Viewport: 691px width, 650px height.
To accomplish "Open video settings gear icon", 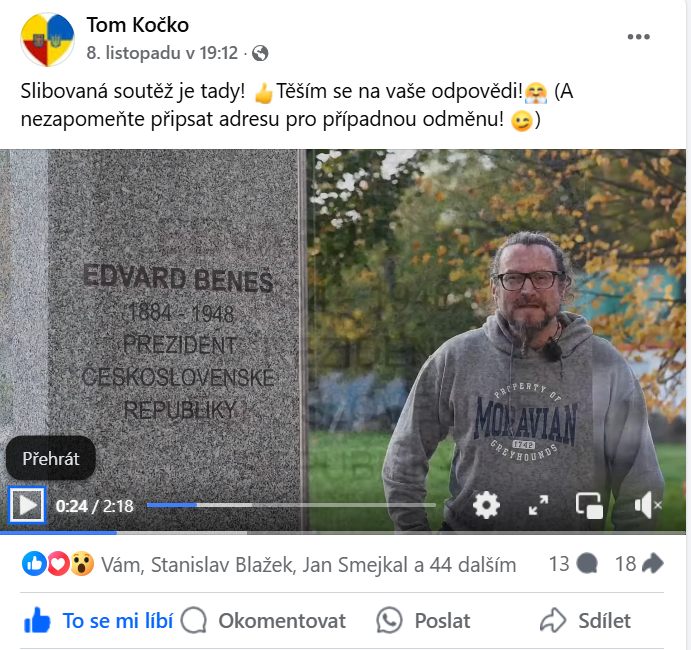I will pos(486,505).
